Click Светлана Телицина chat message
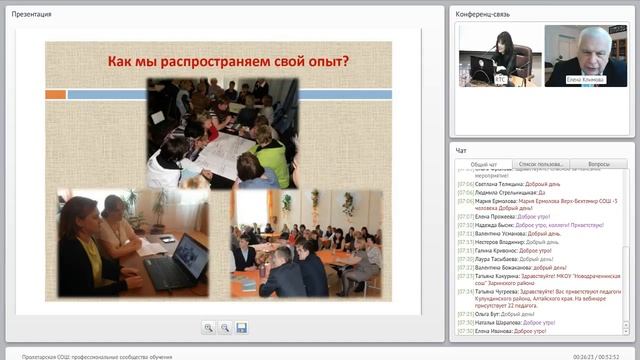Viewport: 640px width, 360px height. pyautogui.click(x=509, y=184)
